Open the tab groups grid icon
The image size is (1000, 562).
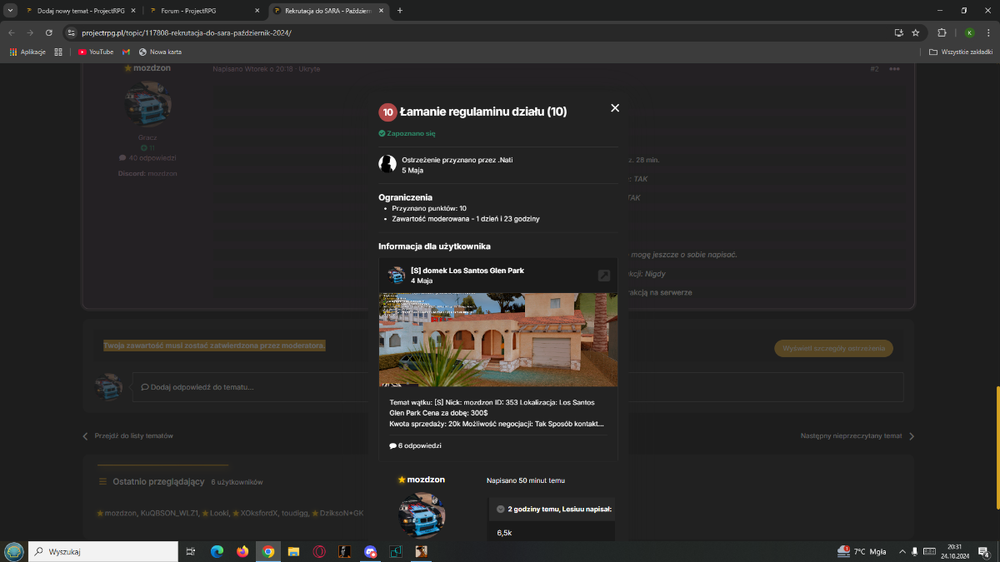tap(58, 52)
